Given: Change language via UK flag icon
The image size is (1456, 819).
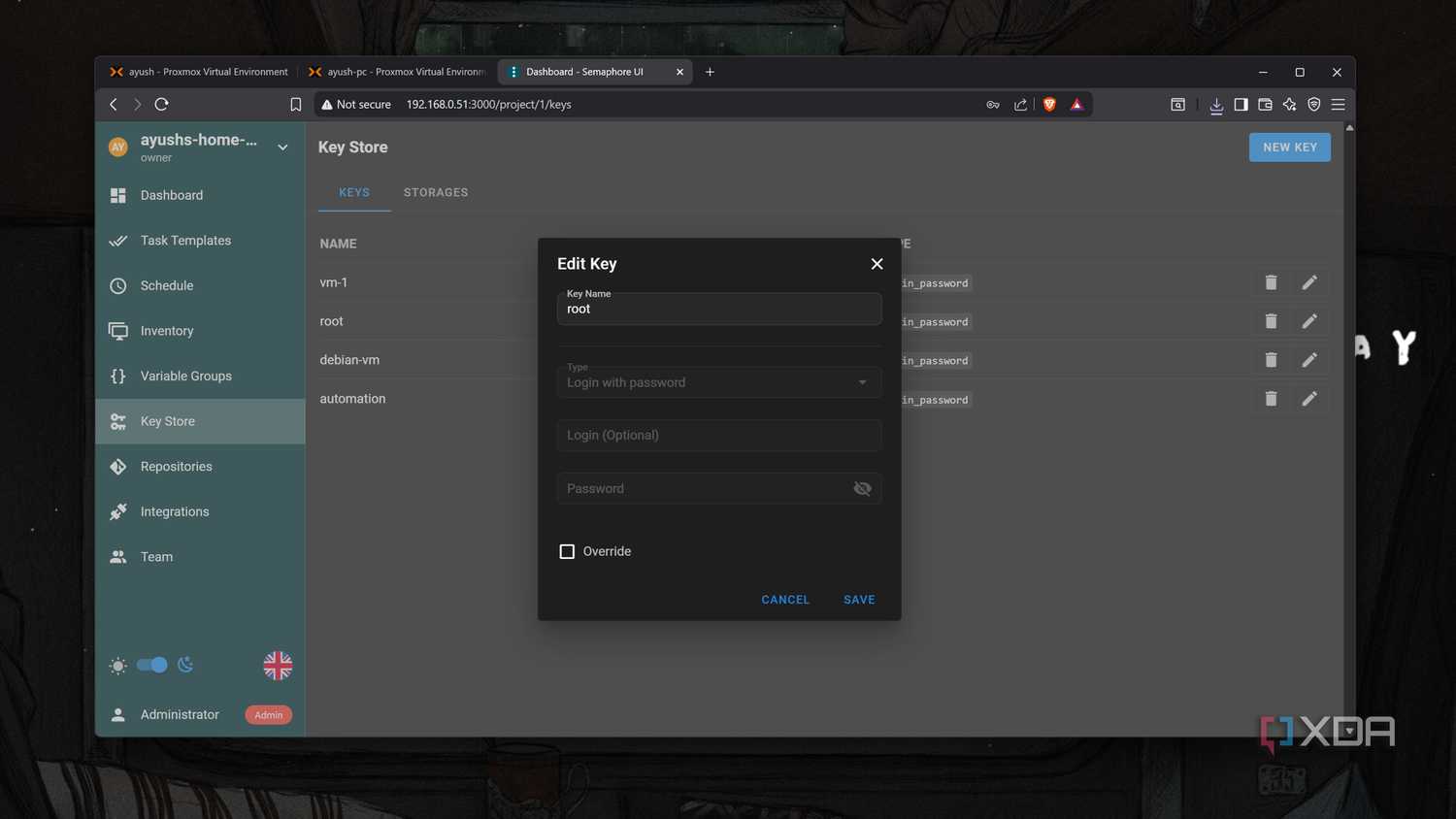Looking at the screenshot, I should (278, 666).
